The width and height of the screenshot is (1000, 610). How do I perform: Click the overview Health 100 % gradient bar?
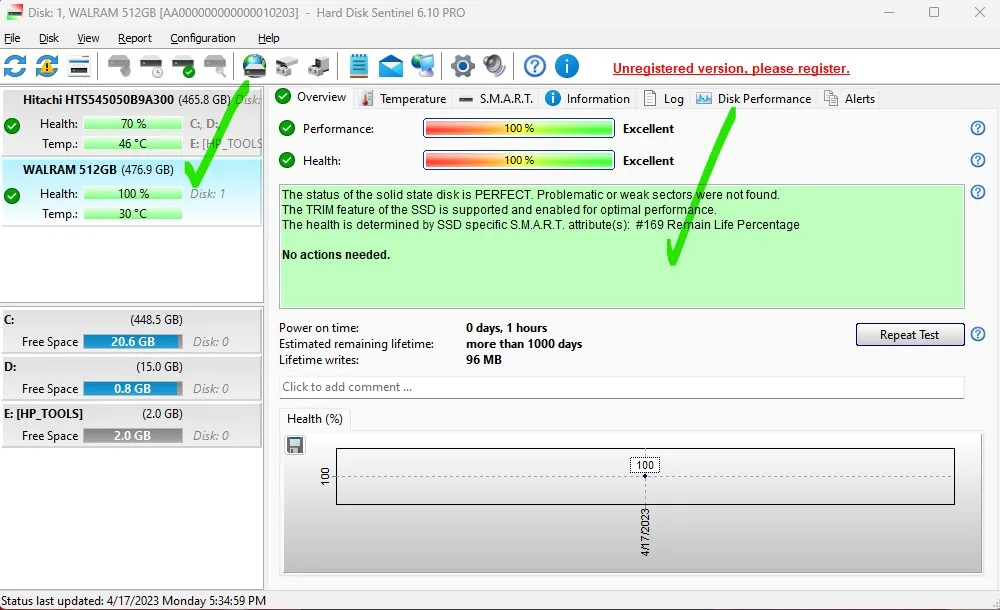coord(518,160)
